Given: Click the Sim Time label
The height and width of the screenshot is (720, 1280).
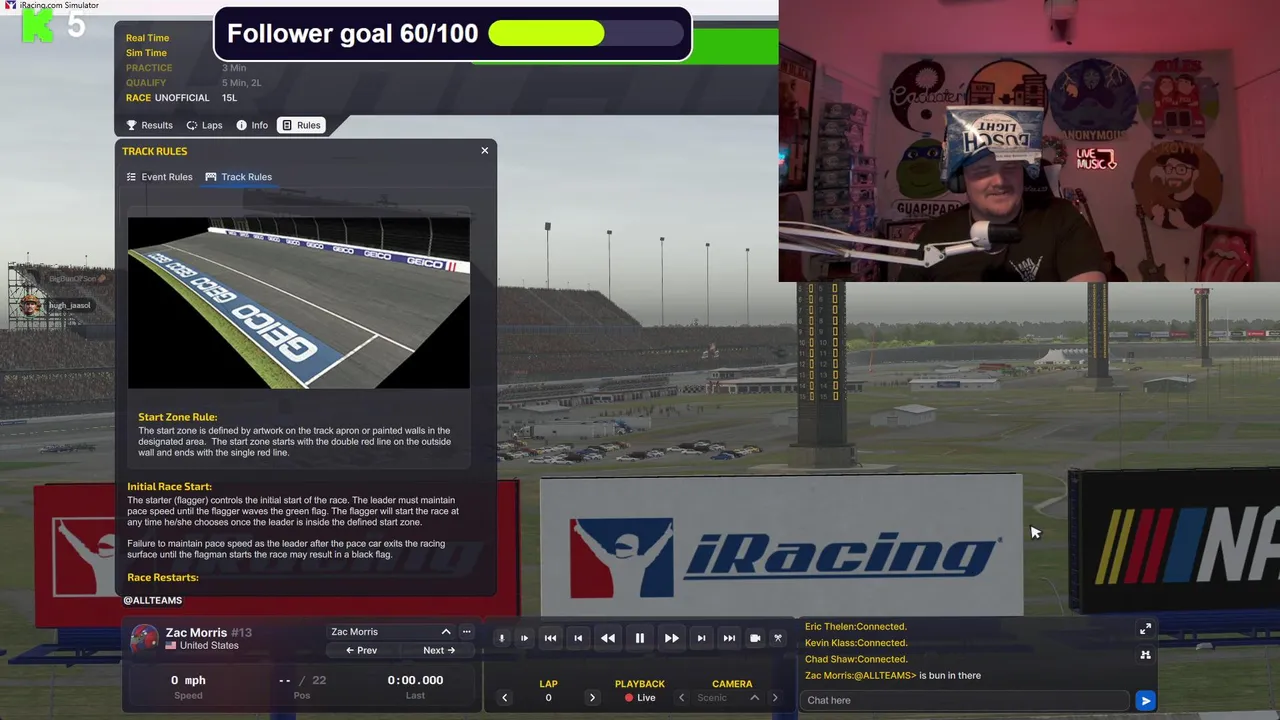Looking at the screenshot, I should tap(146, 53).
